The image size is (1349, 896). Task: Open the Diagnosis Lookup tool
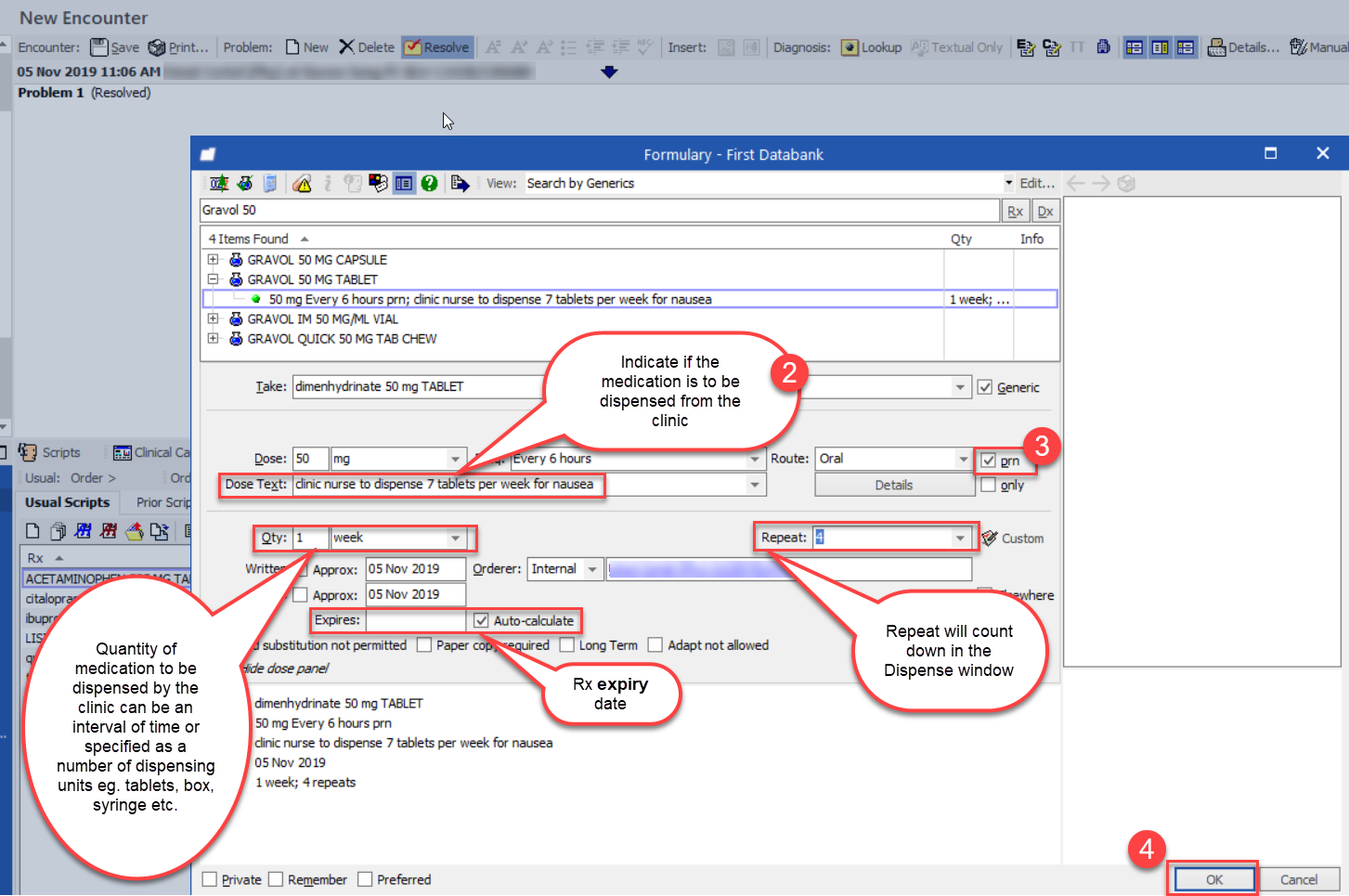[871, 47]
